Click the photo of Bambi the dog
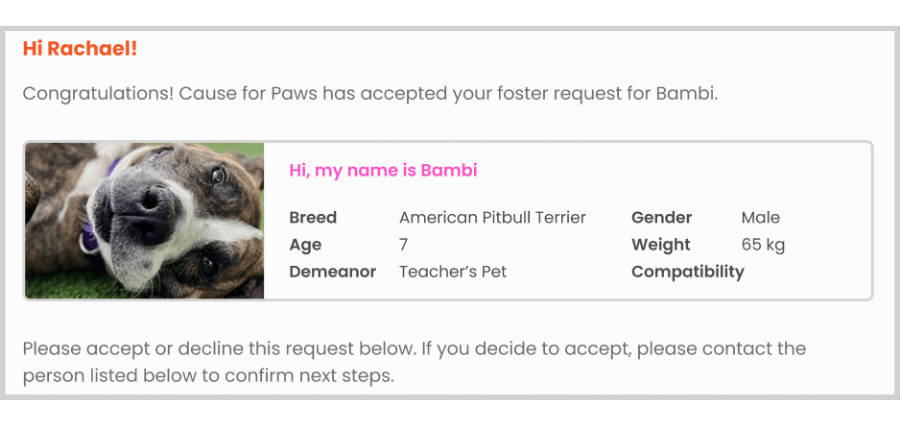Image resolution: width=900 pixels, height=427 pixels. 145,220
